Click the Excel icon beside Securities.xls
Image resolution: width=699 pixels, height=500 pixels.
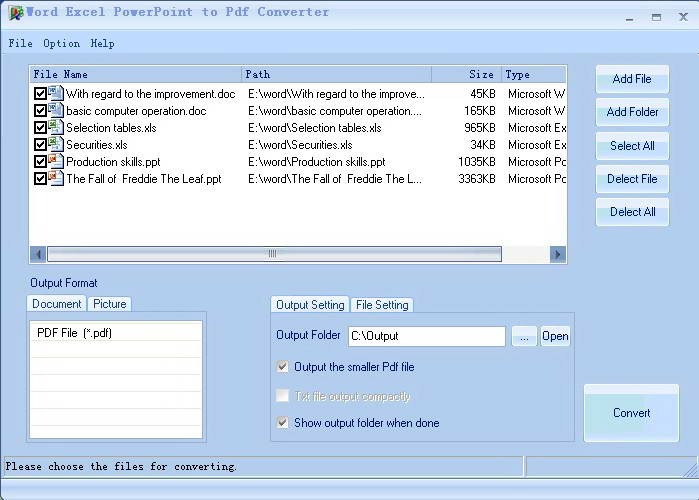pyautogui.click(x=56, y=144)
